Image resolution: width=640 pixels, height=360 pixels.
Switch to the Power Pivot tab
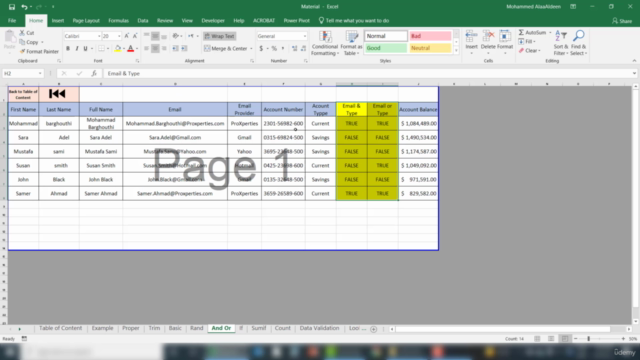tap(297, 20)
